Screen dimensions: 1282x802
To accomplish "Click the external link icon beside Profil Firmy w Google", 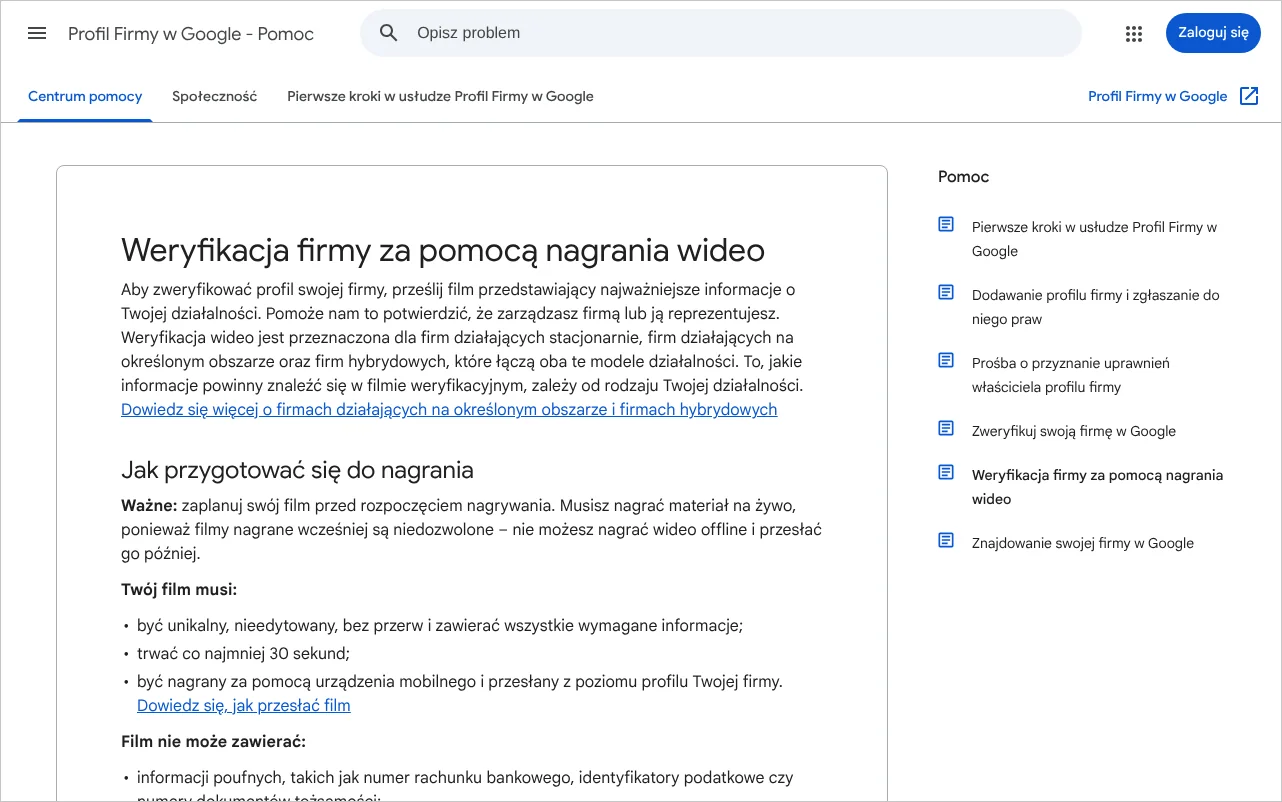I will tap(1249, 96).
